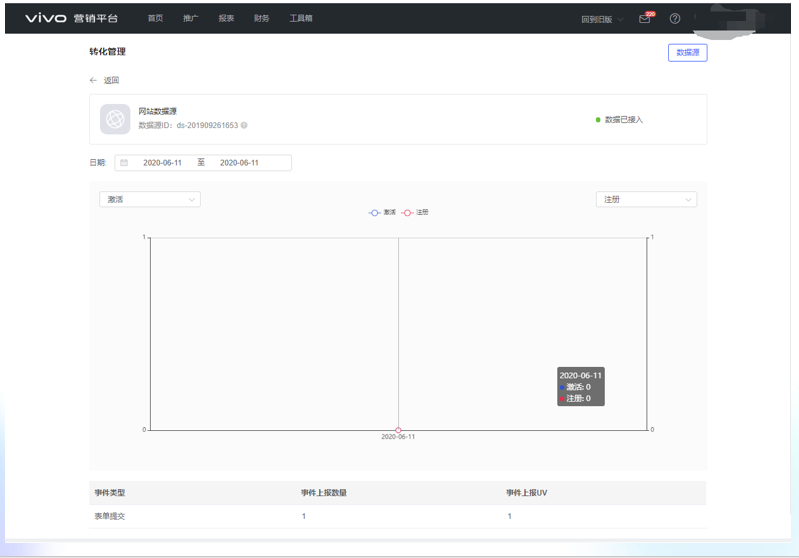Viewport: 799px width, 558px height.
Task: Click the 事件类型 column header
Action: click(x=110, y=493)
